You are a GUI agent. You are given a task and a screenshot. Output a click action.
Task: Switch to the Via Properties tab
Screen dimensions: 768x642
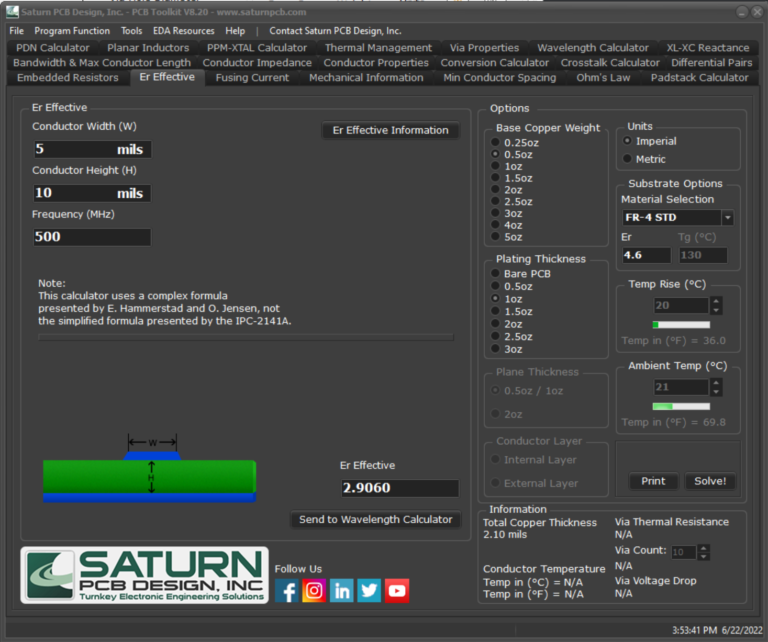tap(484, 47)
